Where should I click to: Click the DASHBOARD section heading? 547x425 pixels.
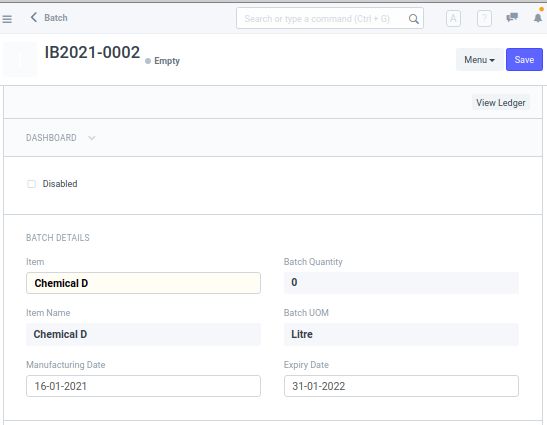click(51, 138)
